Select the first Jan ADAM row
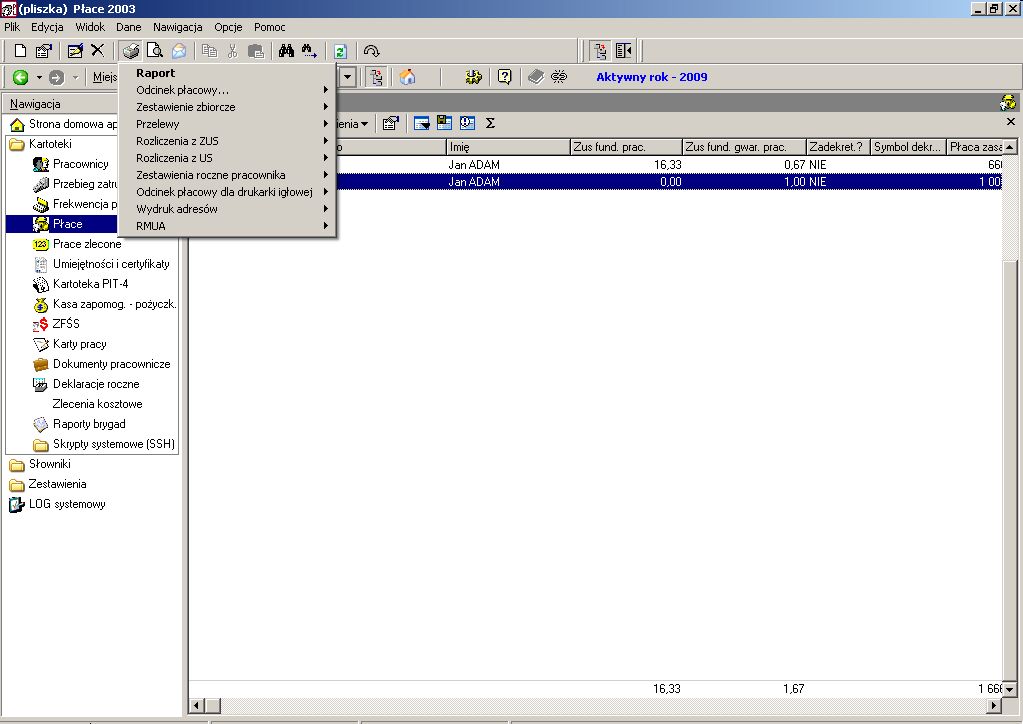Screen dimensions: 1023x724 click(595, 164)
